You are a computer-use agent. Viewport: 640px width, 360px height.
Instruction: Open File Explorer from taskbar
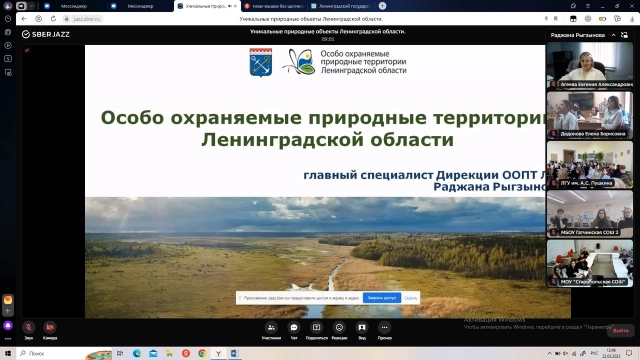tap(169, 353)
